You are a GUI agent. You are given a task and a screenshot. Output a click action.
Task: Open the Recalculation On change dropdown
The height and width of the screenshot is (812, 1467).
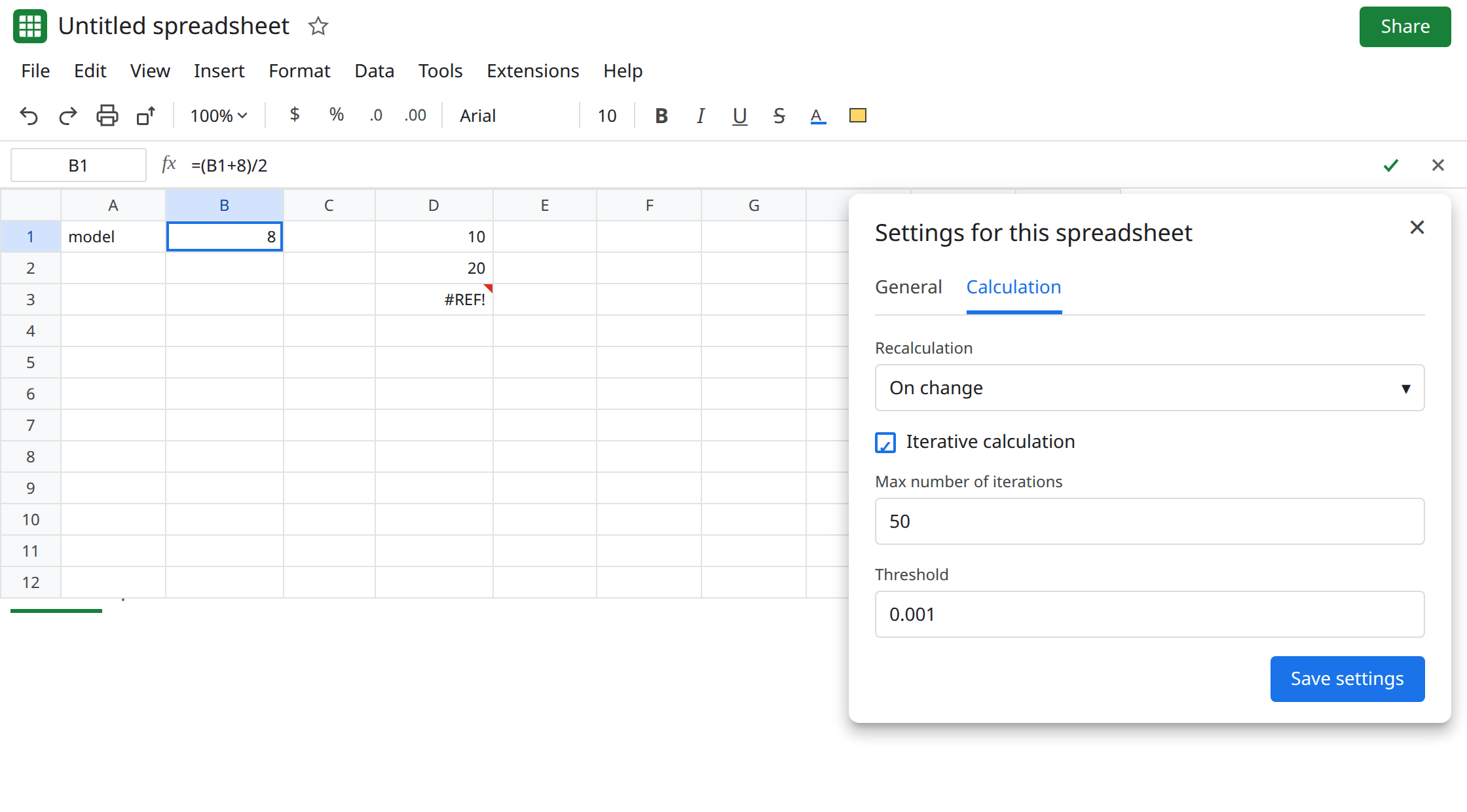[x=1149, y=388]
